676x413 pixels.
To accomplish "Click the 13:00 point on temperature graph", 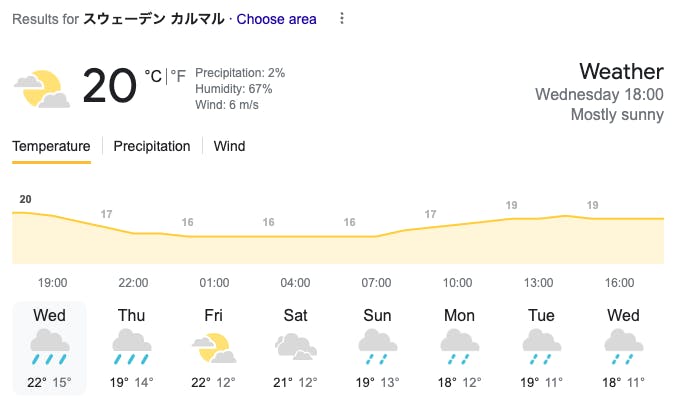I will click(541, 218).
